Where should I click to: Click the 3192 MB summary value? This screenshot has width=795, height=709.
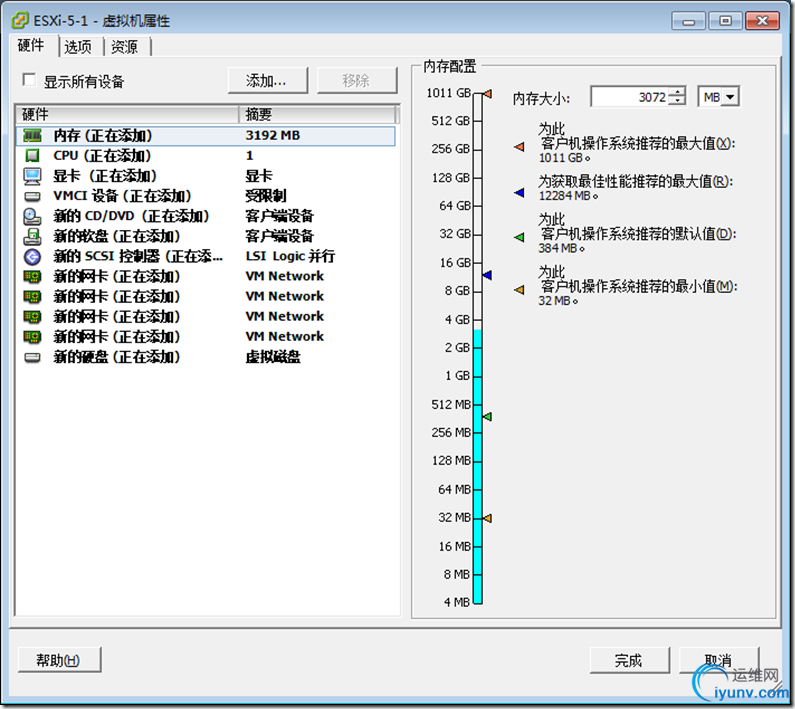tap(273, 135)
